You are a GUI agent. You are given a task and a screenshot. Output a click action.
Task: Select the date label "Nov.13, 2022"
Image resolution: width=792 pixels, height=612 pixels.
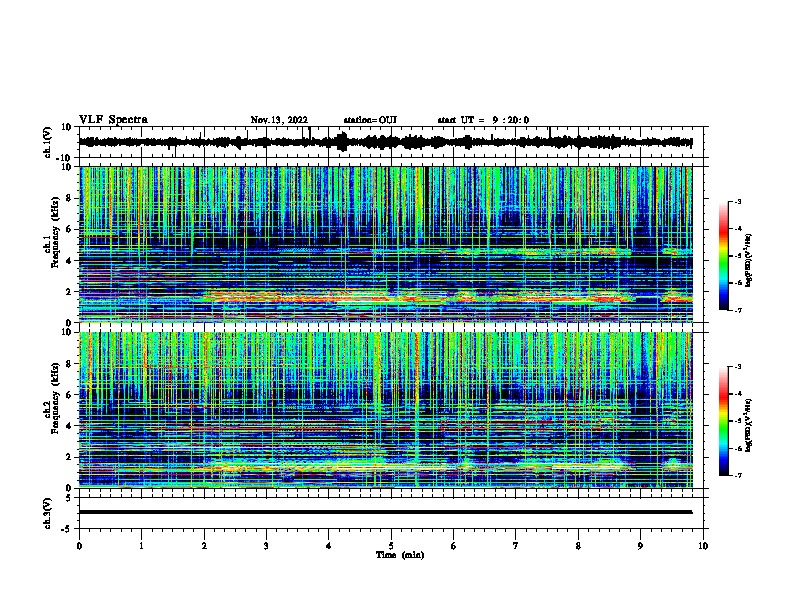coord(279,120)
